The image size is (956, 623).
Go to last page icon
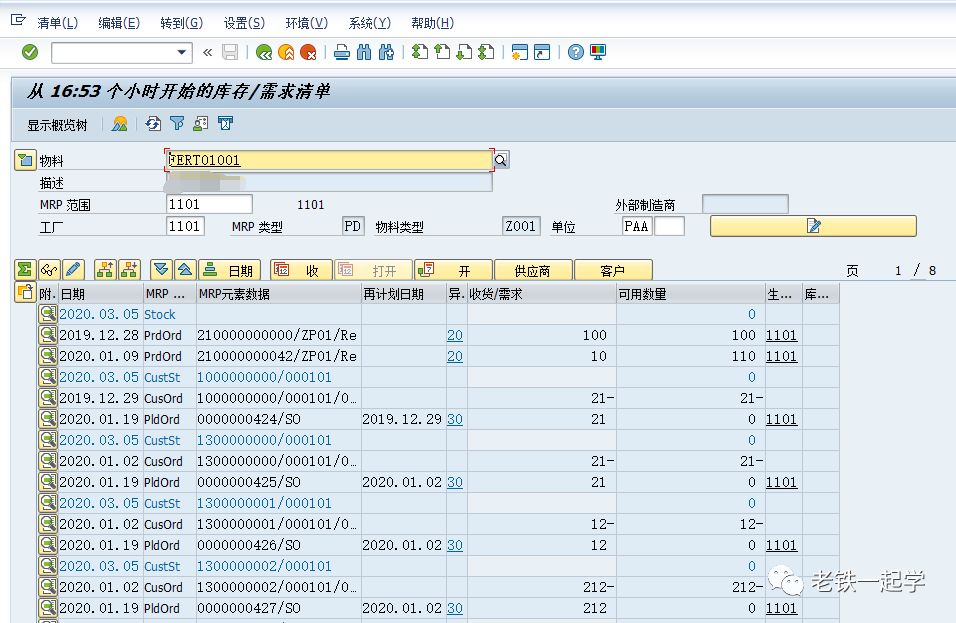(x=486, y=52)
